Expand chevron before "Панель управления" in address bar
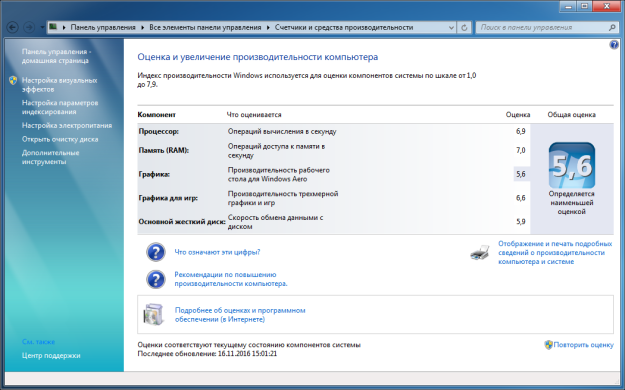Image resolution: width=625 pixels, height=390 pixels. coord(64,28)
